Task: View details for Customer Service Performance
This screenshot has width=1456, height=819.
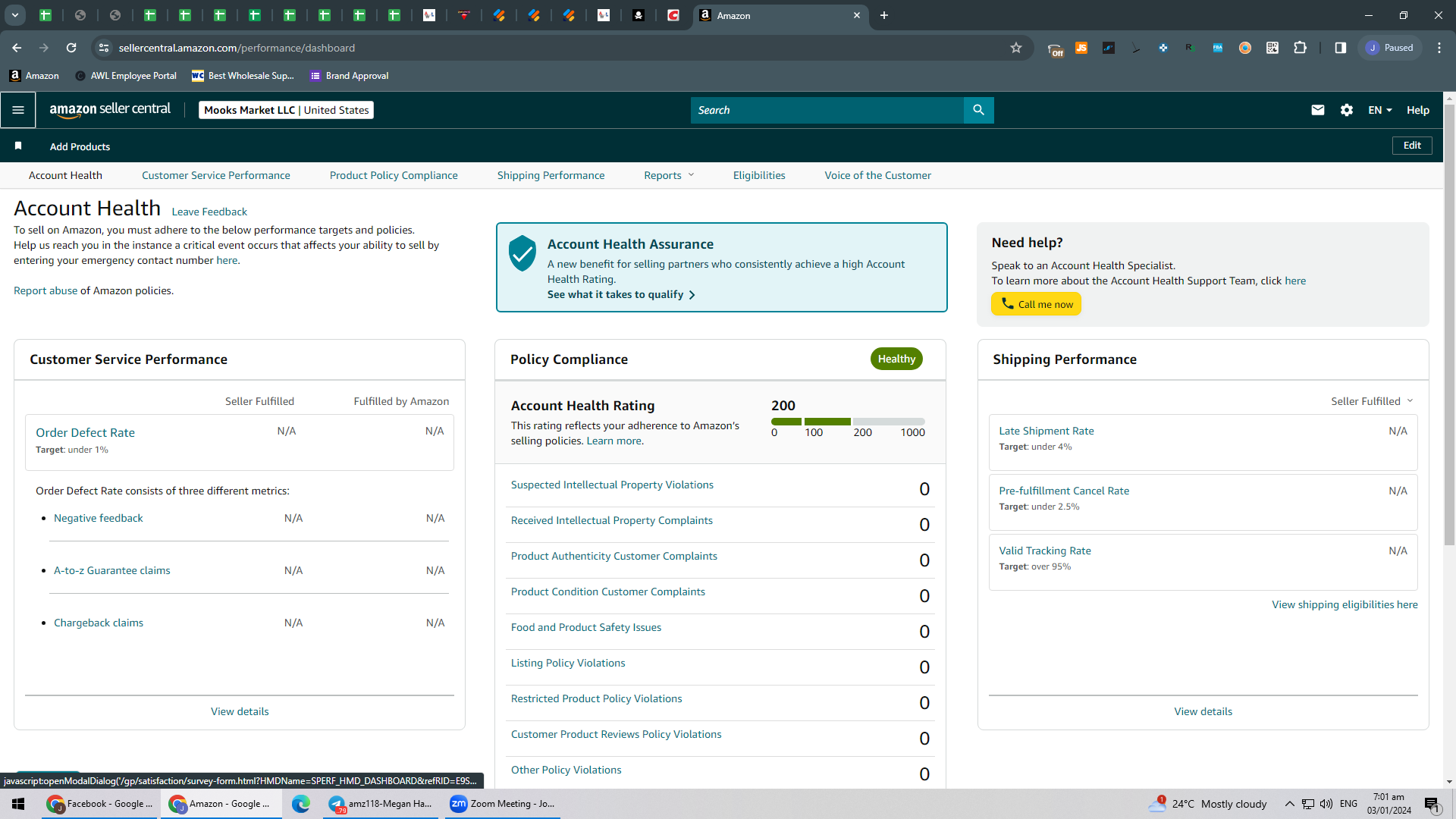Action: tap(240, 711)
